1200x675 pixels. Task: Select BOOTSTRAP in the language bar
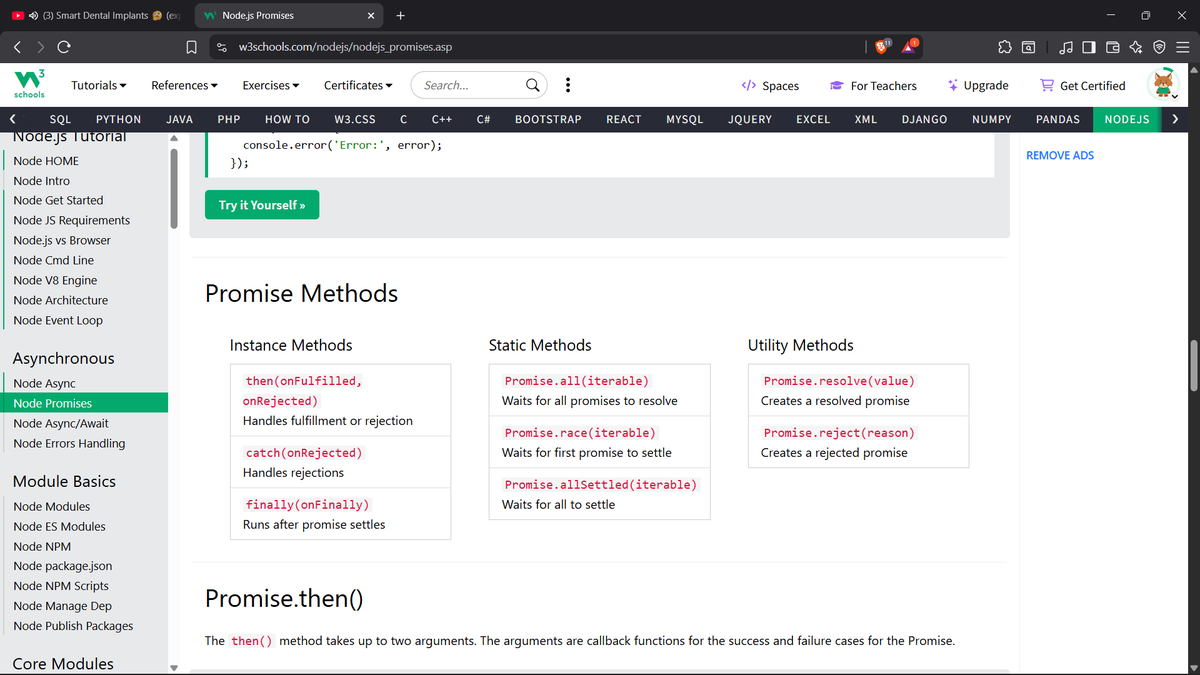tap(548, 119)
